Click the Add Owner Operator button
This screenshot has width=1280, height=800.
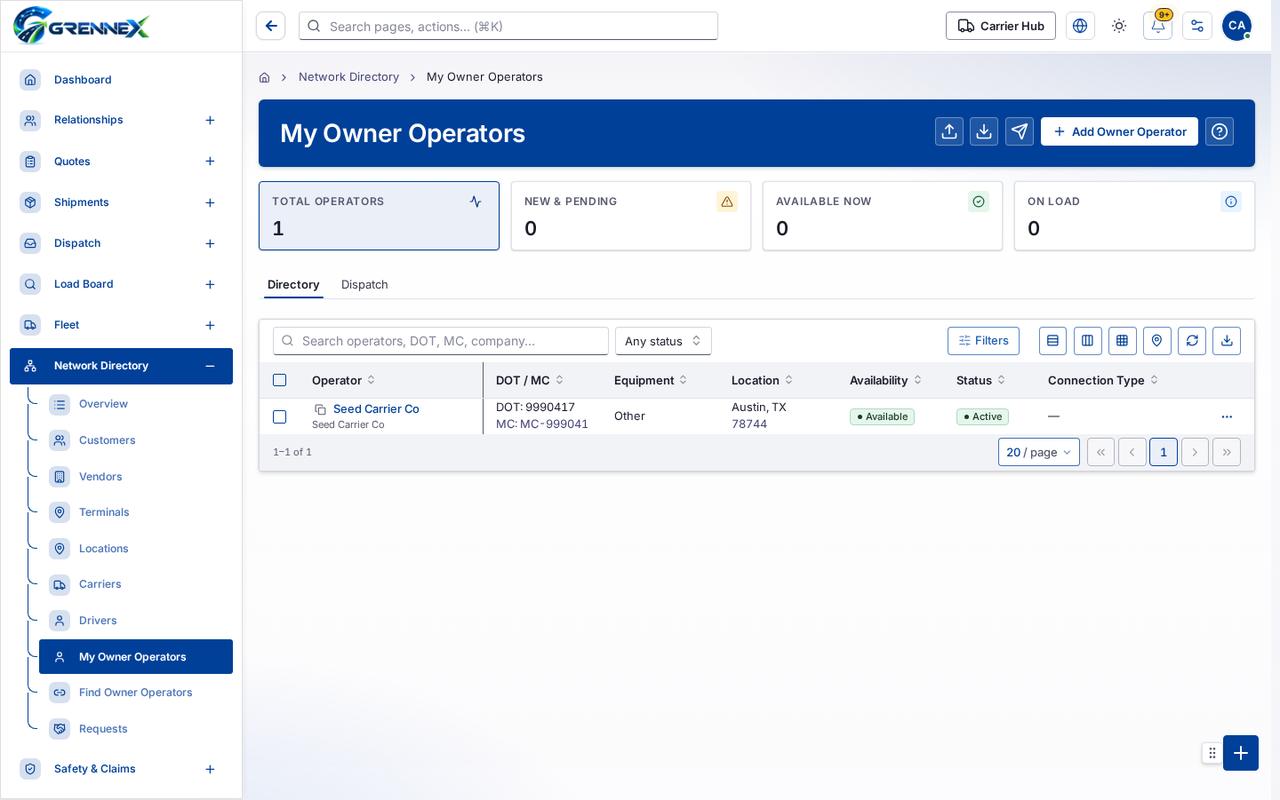(1119, 132)
